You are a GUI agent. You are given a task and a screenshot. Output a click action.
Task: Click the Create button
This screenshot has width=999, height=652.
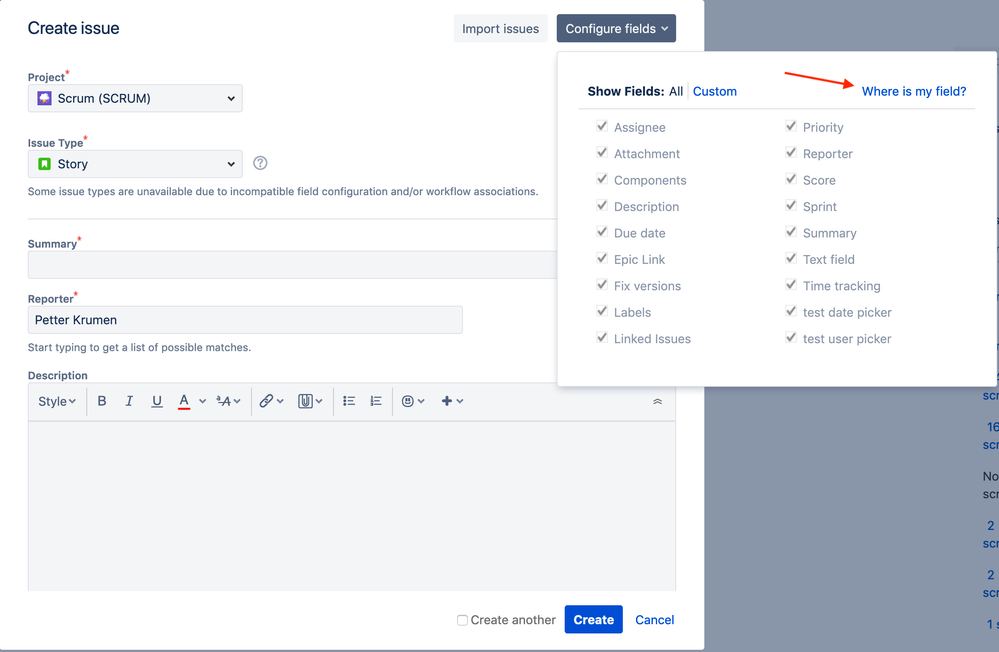pos(593,619)
